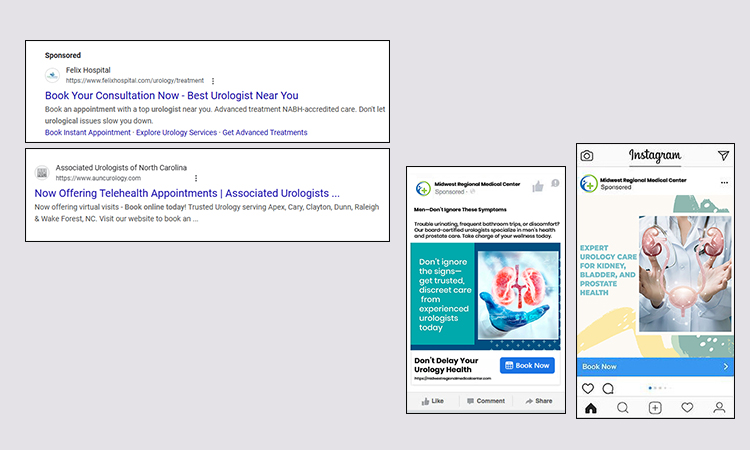Screen dimensions: 750x450
Task: Click Instagram carousel pagination dots
Action: tap(660, 388)
